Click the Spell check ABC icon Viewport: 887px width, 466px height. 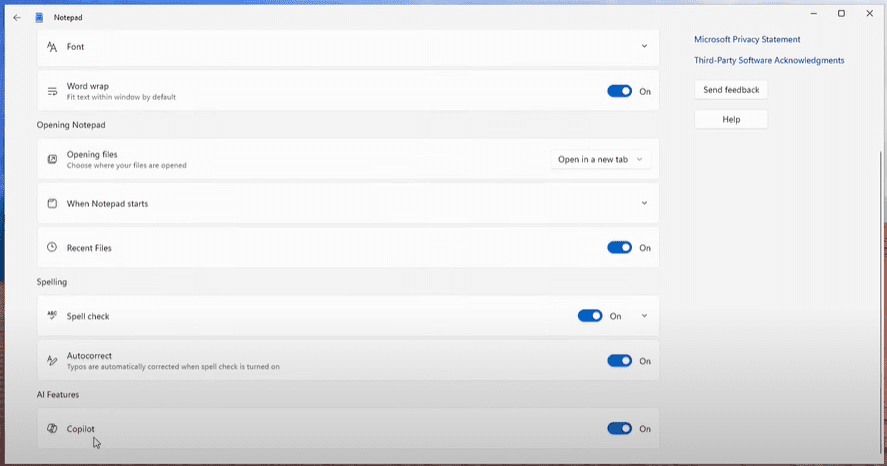pyautogui.click(x=52, y=316)
